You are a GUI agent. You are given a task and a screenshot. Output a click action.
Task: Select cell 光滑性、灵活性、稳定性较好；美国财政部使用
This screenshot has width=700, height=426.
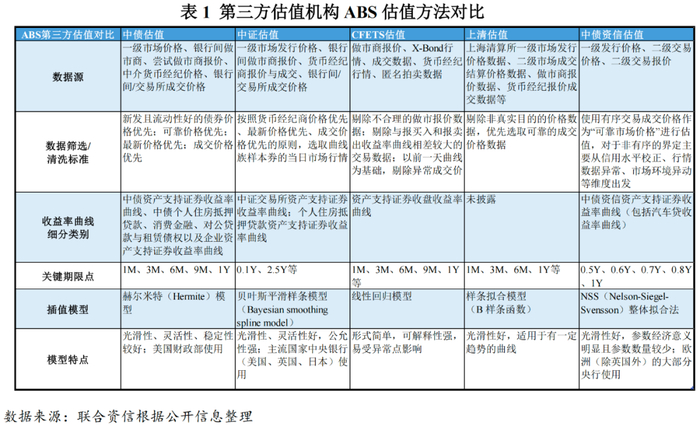point(178,359)
